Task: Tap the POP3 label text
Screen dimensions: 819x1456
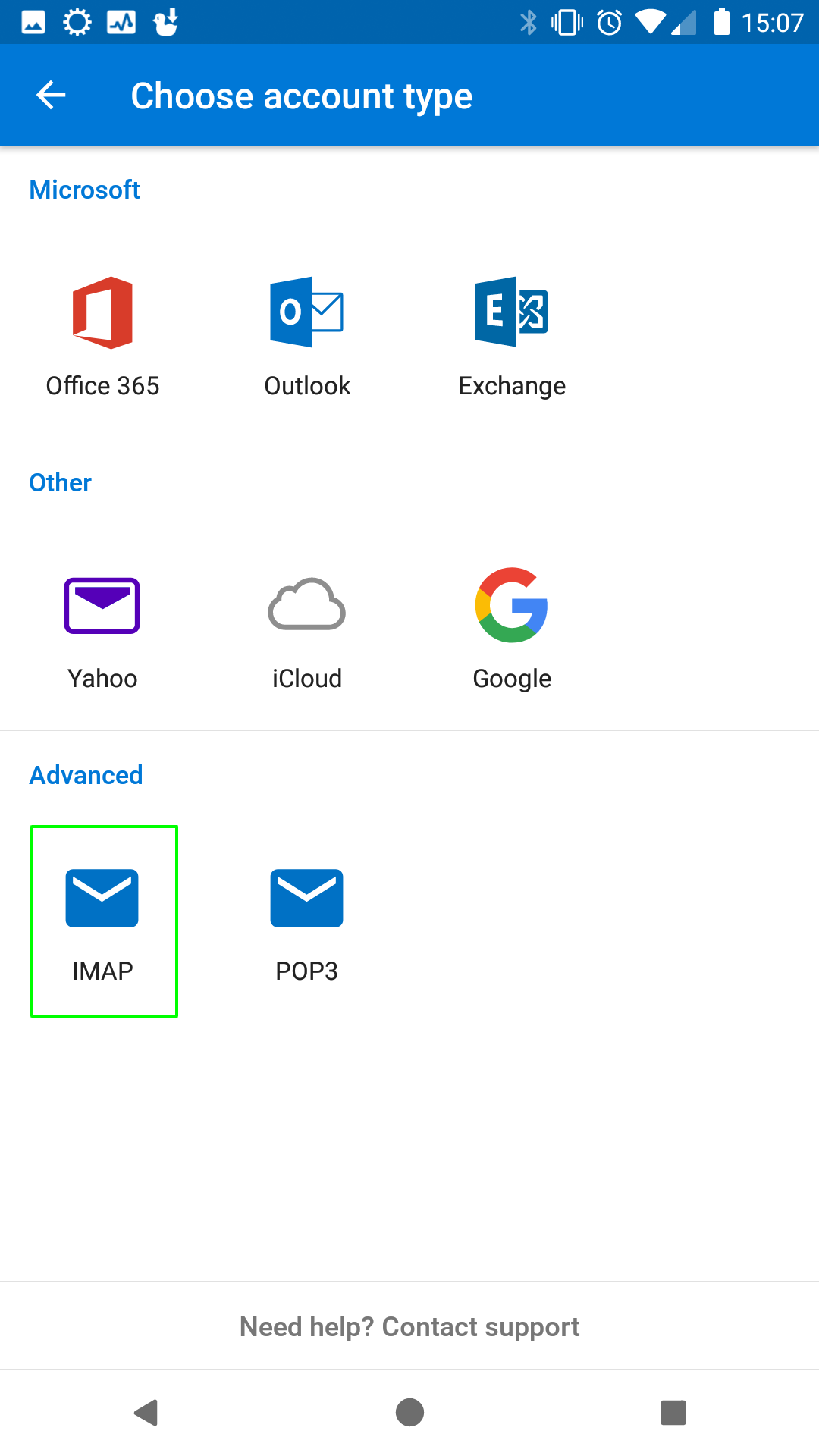Action: (306, 971)
